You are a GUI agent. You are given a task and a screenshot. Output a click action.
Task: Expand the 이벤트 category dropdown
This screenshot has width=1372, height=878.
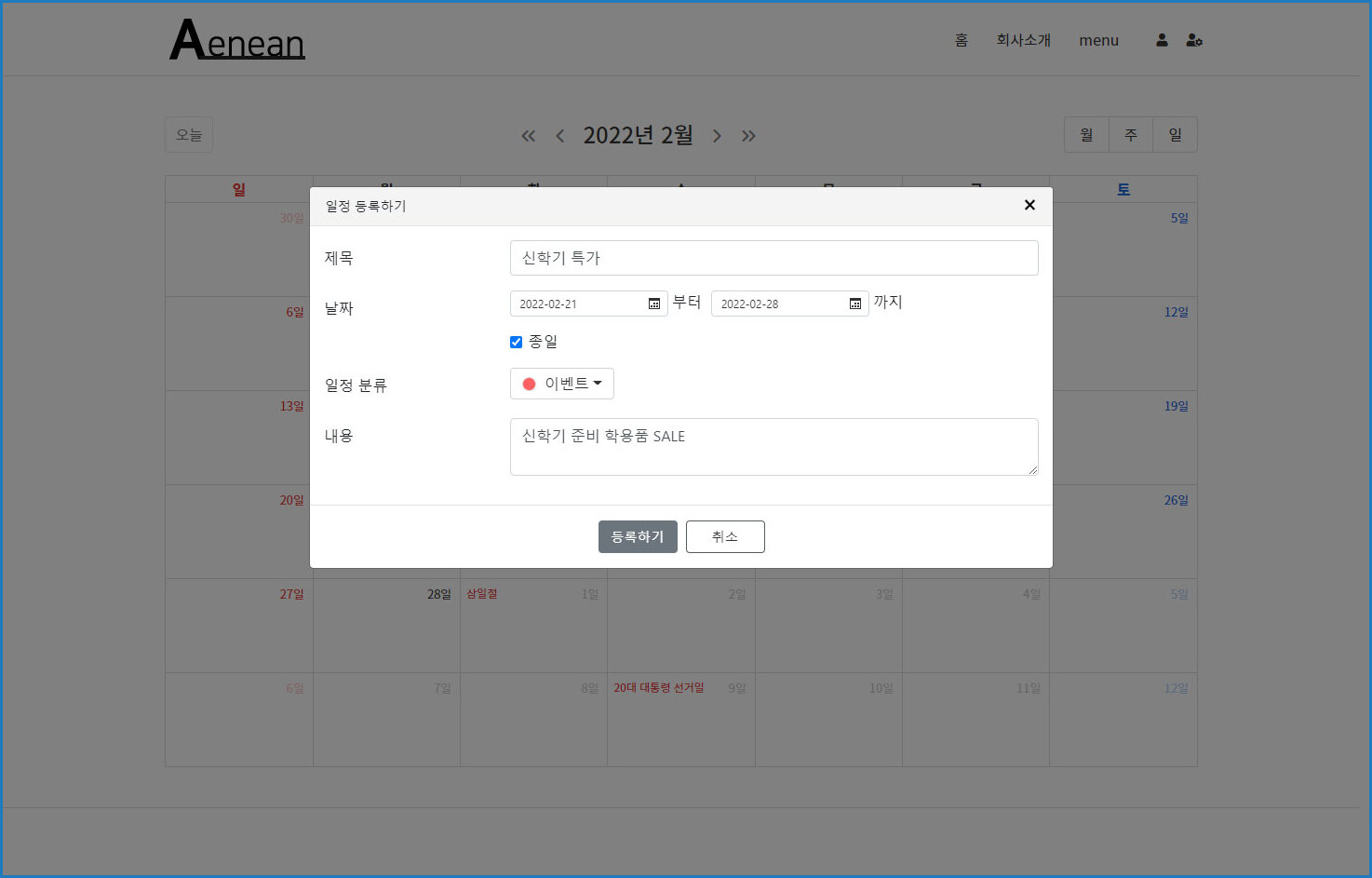pos(562,384)
